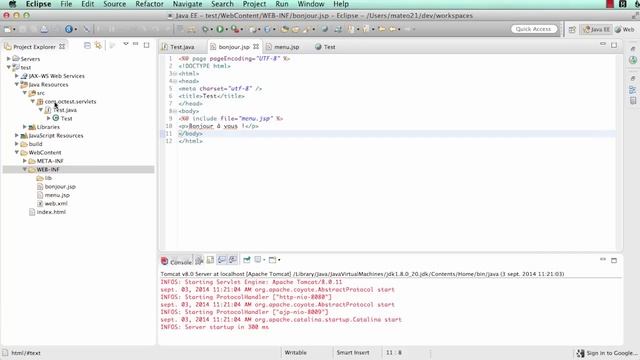
Task: Maximize the Console view
Action: click(614, 260)
